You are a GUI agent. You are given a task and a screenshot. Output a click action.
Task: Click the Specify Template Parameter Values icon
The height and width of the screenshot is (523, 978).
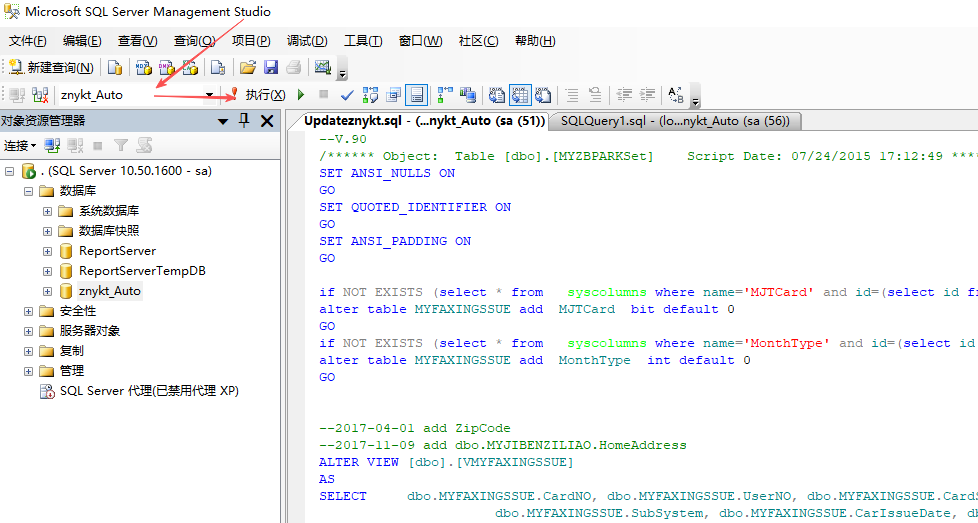point(675,95)
